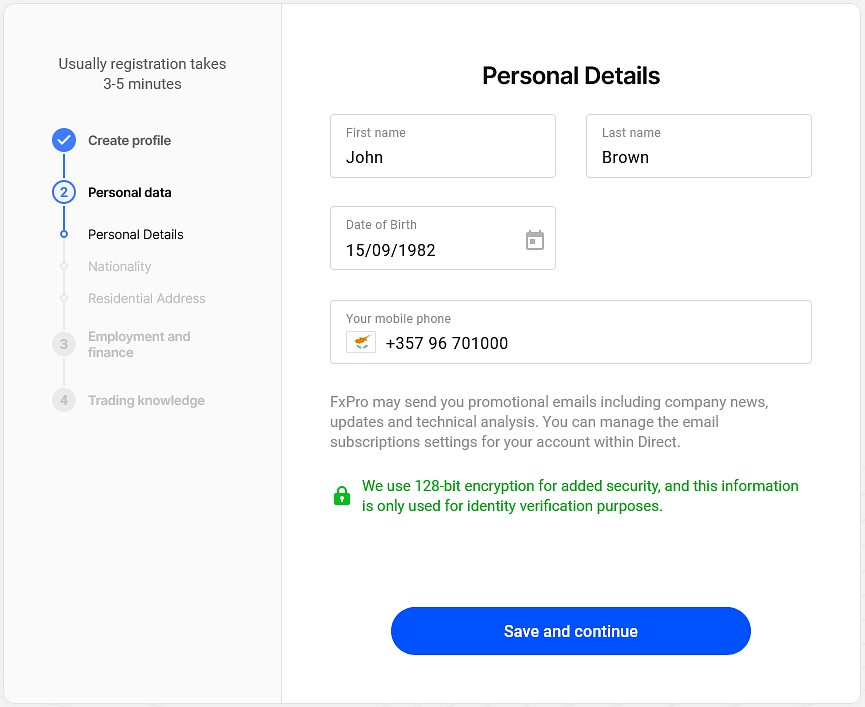Select Trading knowledge step

(x=146, y=400)
